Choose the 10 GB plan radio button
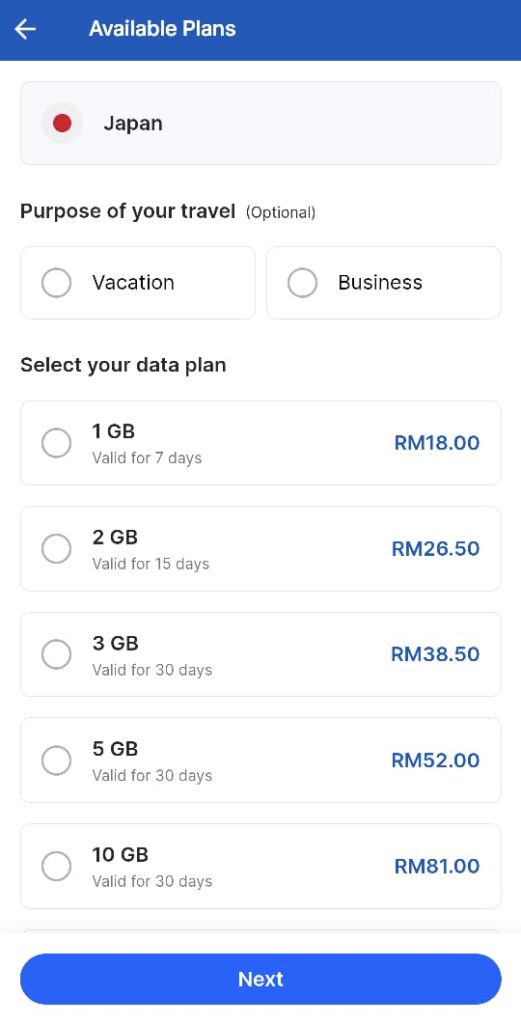This screenshot has height=1024, width=521. tap(56, 866)
